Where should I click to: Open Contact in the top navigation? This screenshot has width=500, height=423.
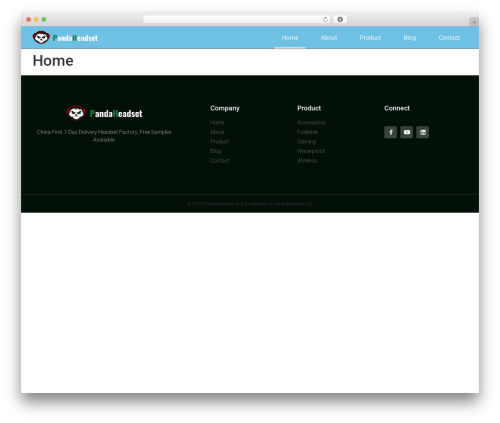[449, 38]
